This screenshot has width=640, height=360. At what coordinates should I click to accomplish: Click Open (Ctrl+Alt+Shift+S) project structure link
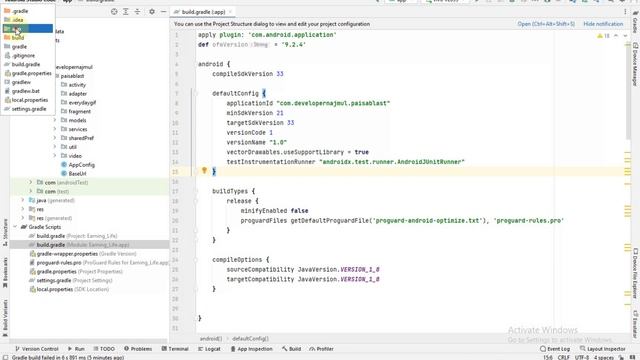[x=546, y=24]
